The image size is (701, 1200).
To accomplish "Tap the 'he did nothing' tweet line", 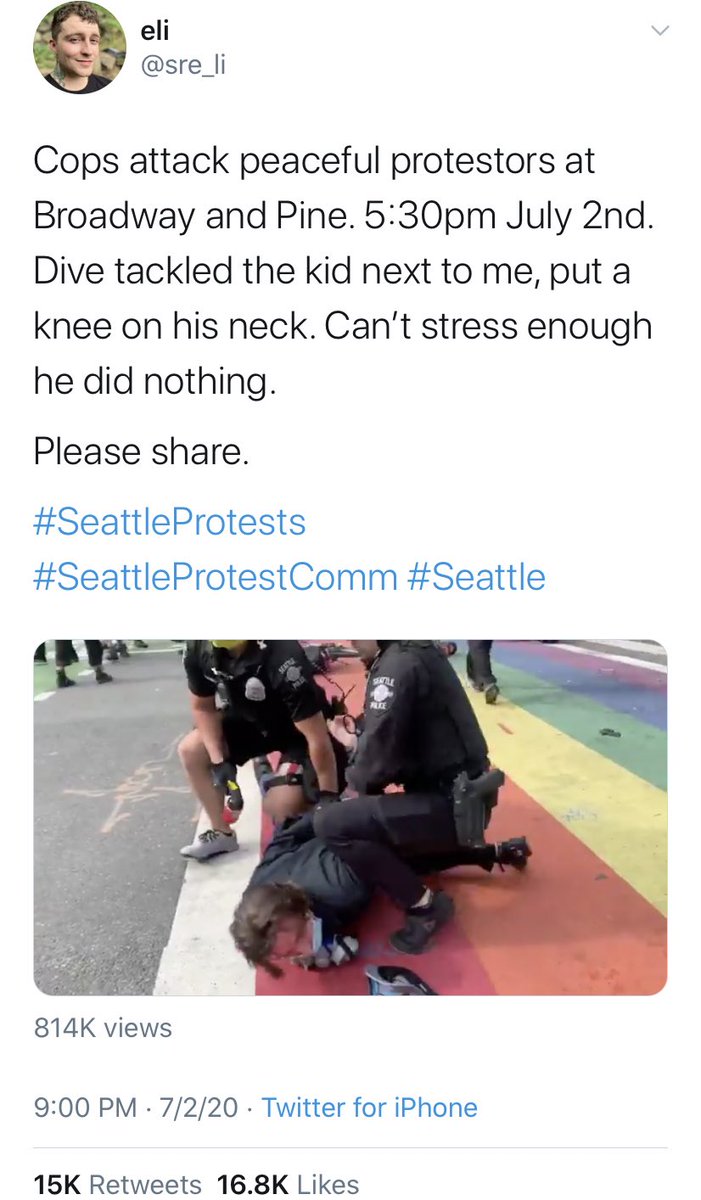I will tap(153, 381).
